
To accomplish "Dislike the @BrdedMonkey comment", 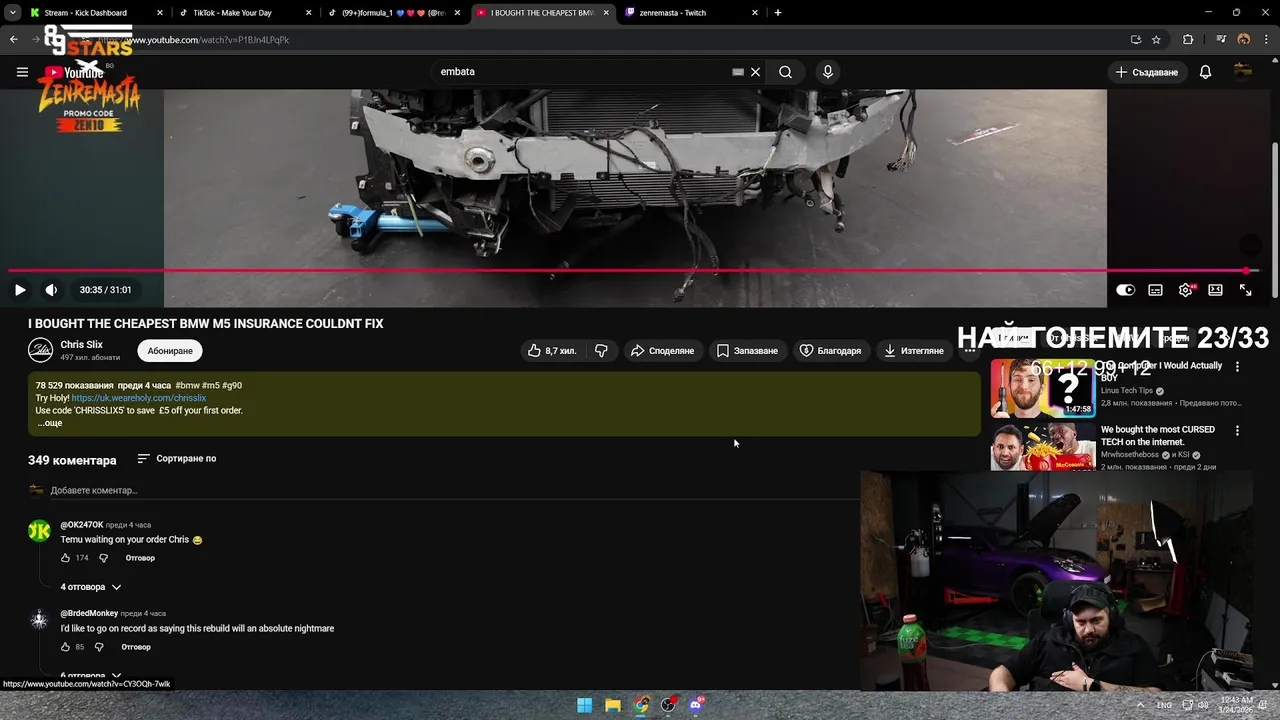I will tap(99, 647).
